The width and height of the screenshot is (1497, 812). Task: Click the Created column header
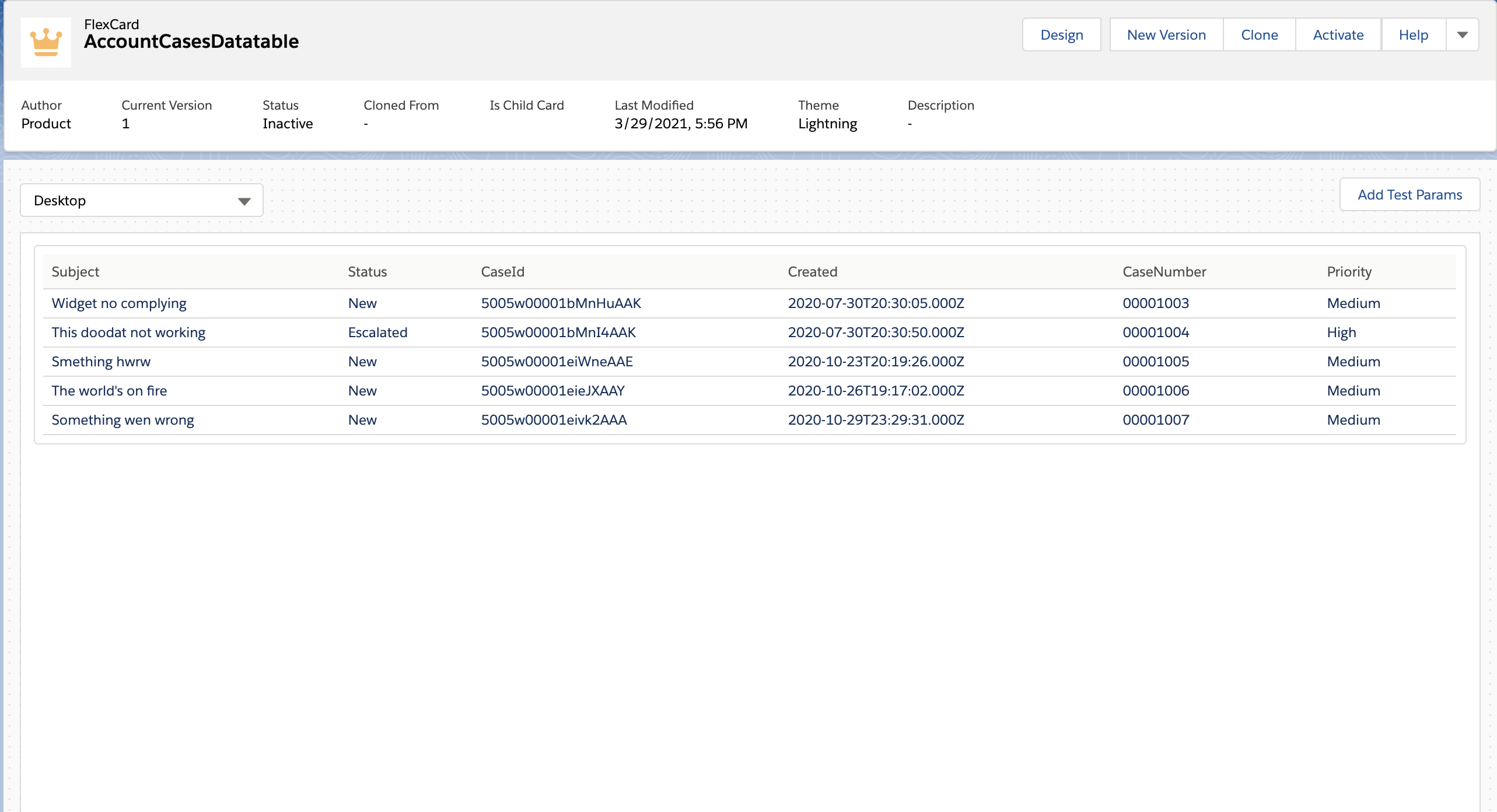[813, 272]
